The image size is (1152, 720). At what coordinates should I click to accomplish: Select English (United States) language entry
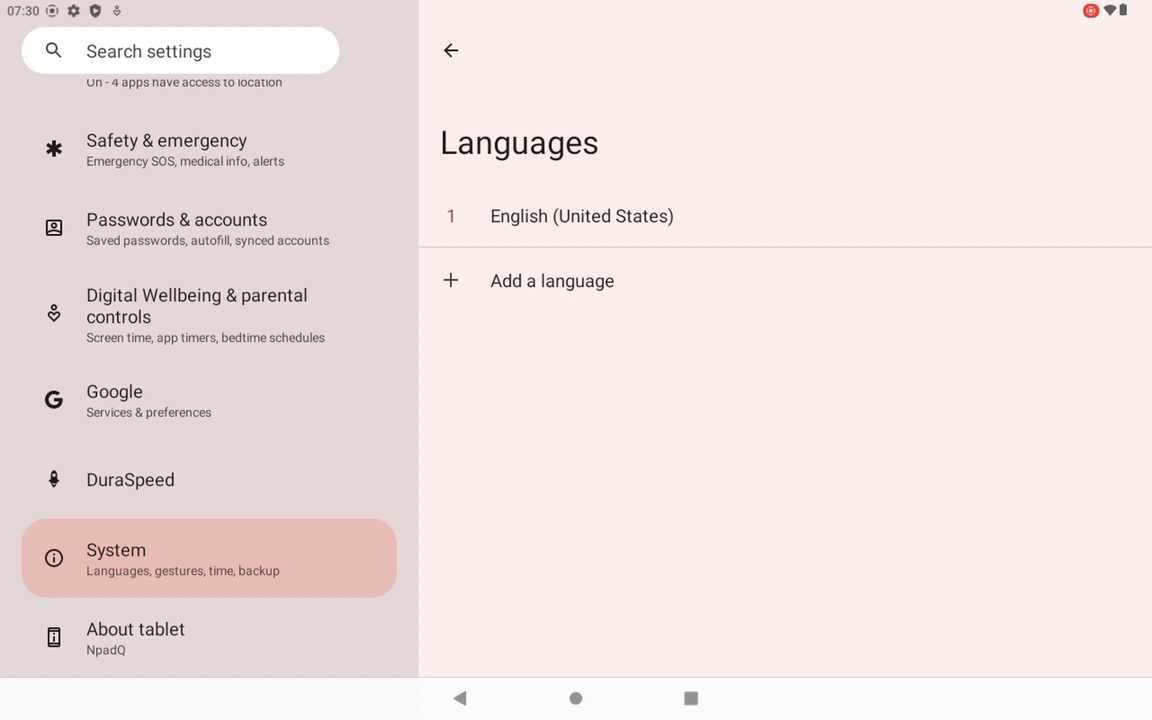581,216
